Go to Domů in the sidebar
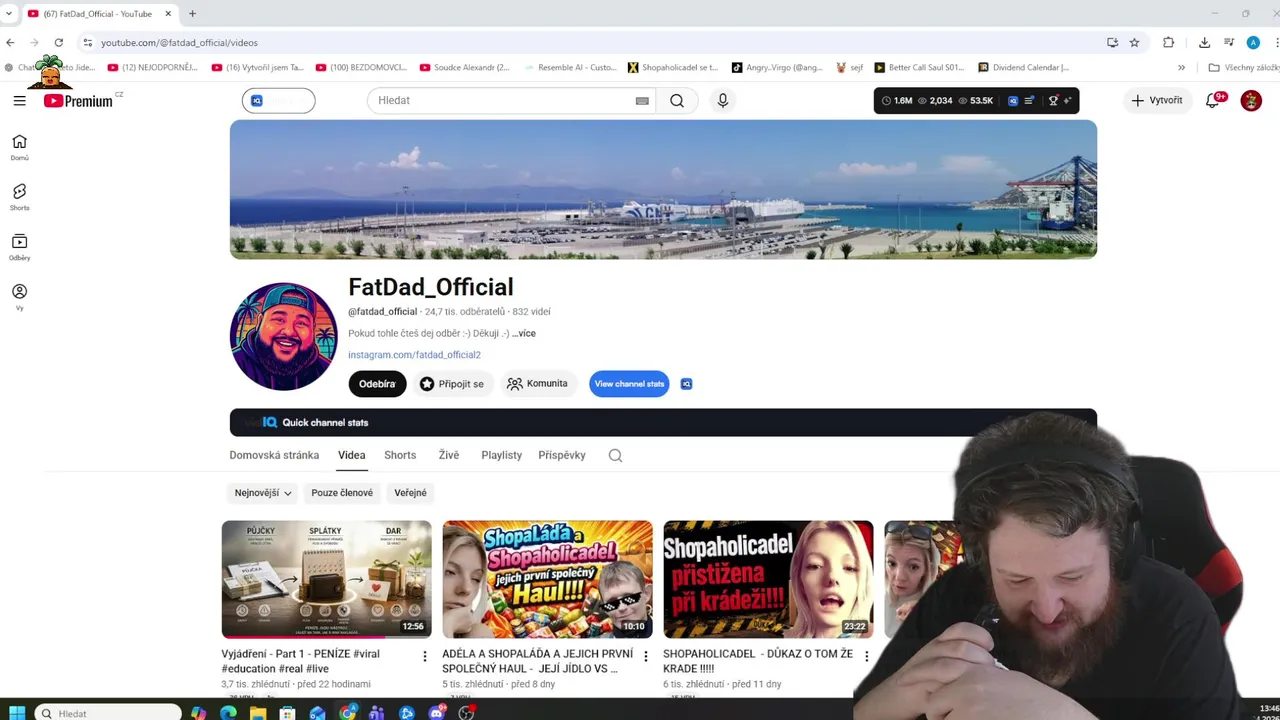The height and width of the screenshot is (720, 1280). click(x=19, y=147)
